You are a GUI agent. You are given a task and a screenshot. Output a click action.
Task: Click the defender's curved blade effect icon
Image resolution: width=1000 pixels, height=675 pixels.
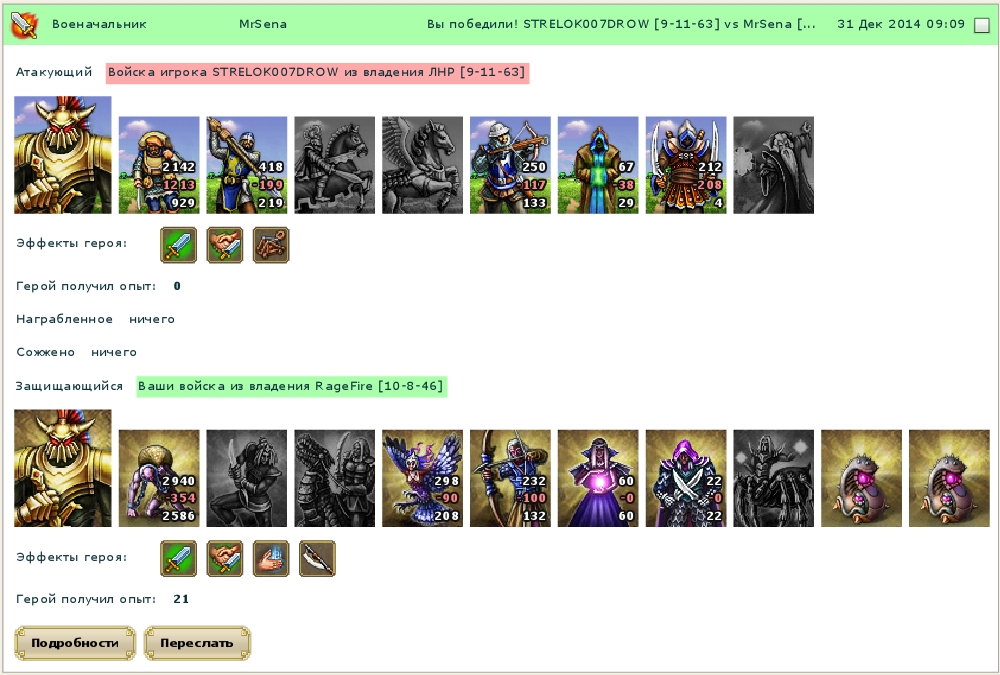(317, 559)
